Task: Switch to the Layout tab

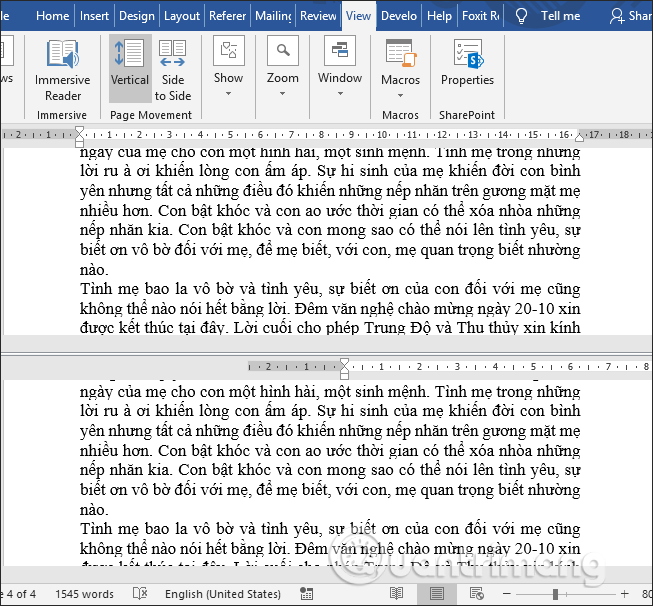Action: click(x=182, y=16)
